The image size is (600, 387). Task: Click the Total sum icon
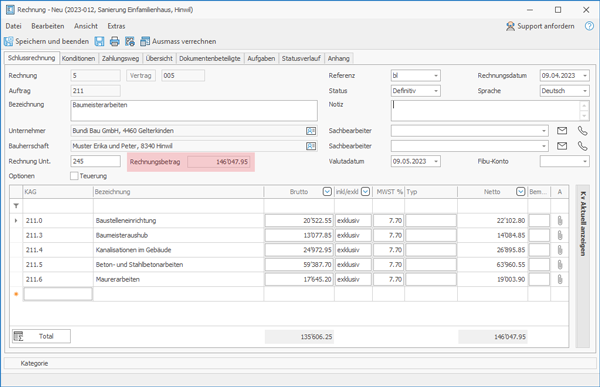[18, 336]
